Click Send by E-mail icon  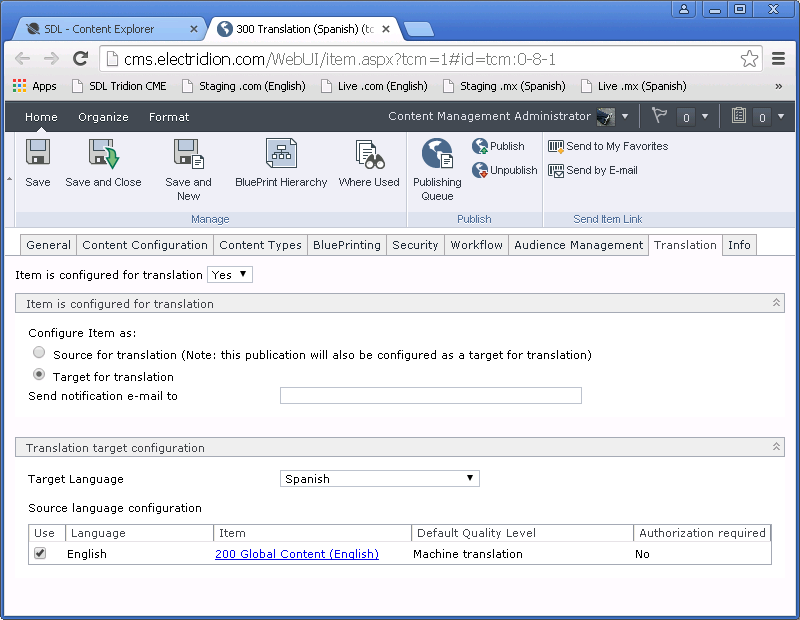pos(556,171)
